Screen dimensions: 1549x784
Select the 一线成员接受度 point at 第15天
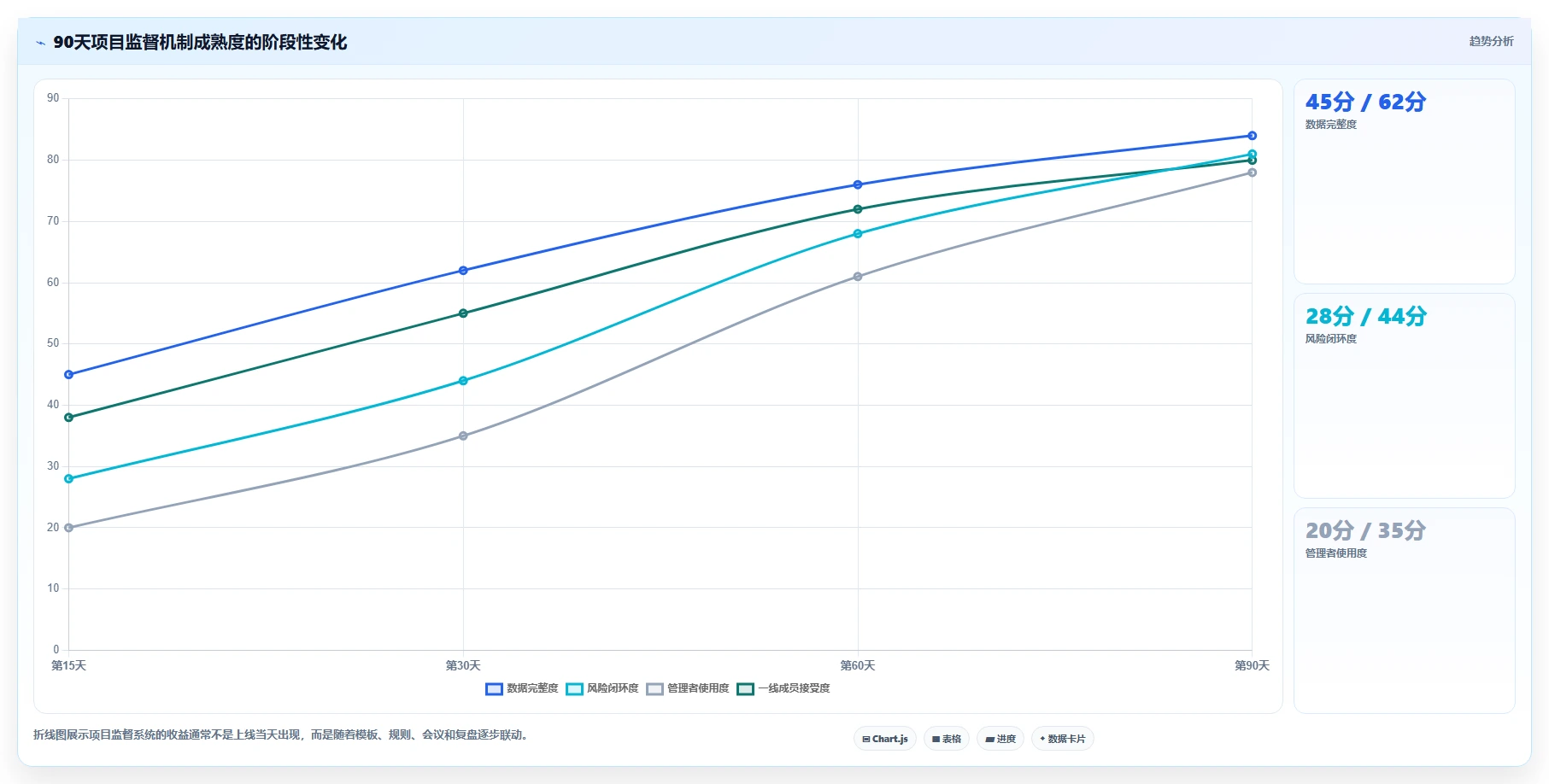[x=69, y=418]
